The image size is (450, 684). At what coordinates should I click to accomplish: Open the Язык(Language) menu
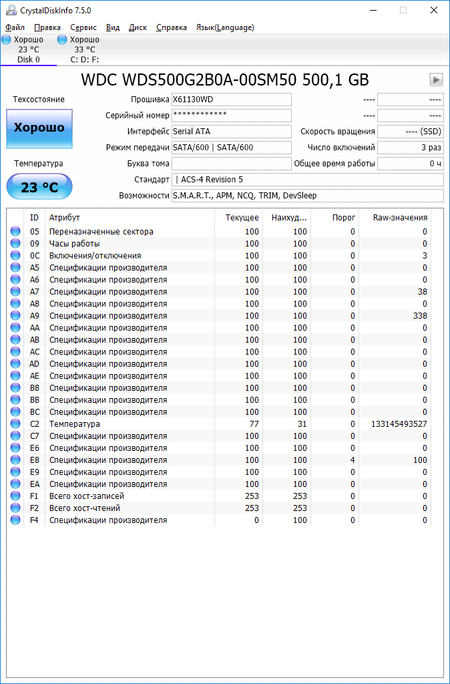point(225,27)
